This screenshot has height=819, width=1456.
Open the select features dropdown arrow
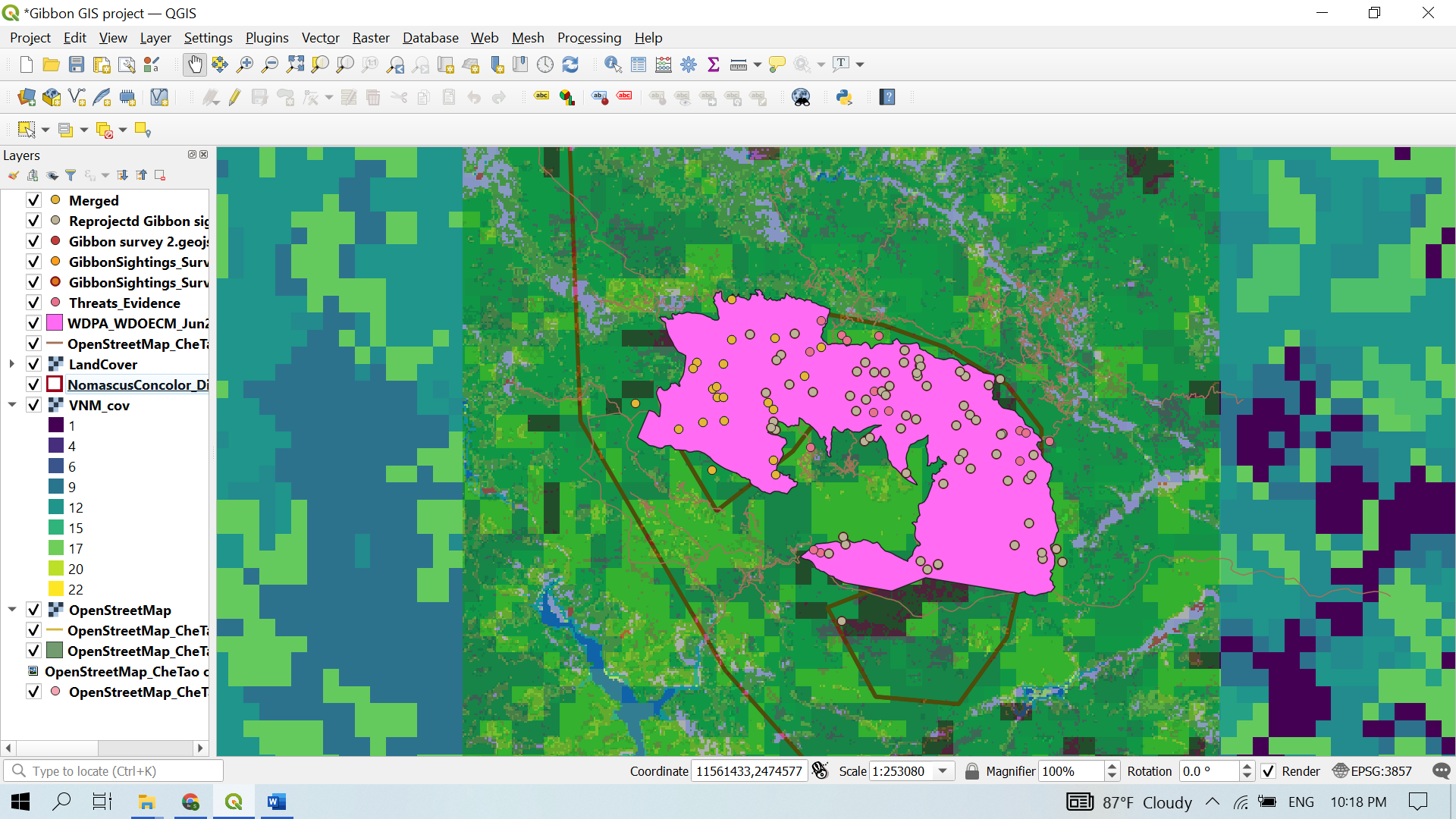[x=45, y=130]
